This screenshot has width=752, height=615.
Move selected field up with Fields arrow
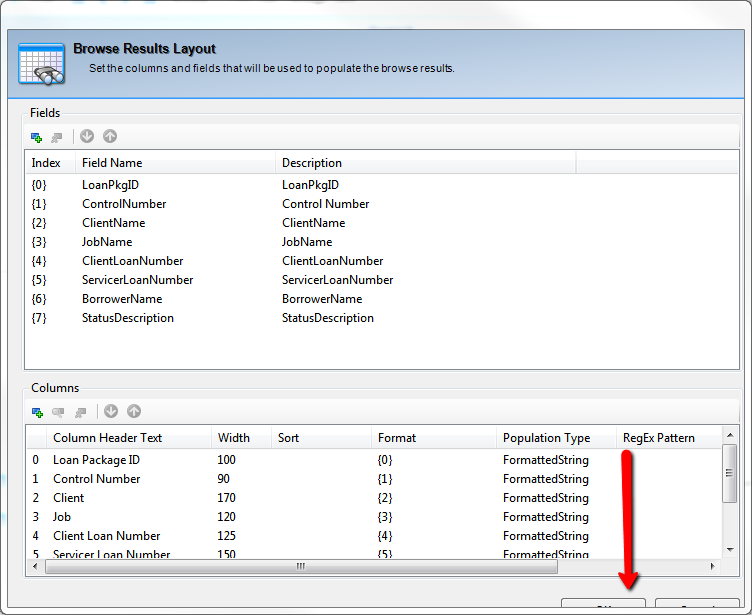point(110,137)
